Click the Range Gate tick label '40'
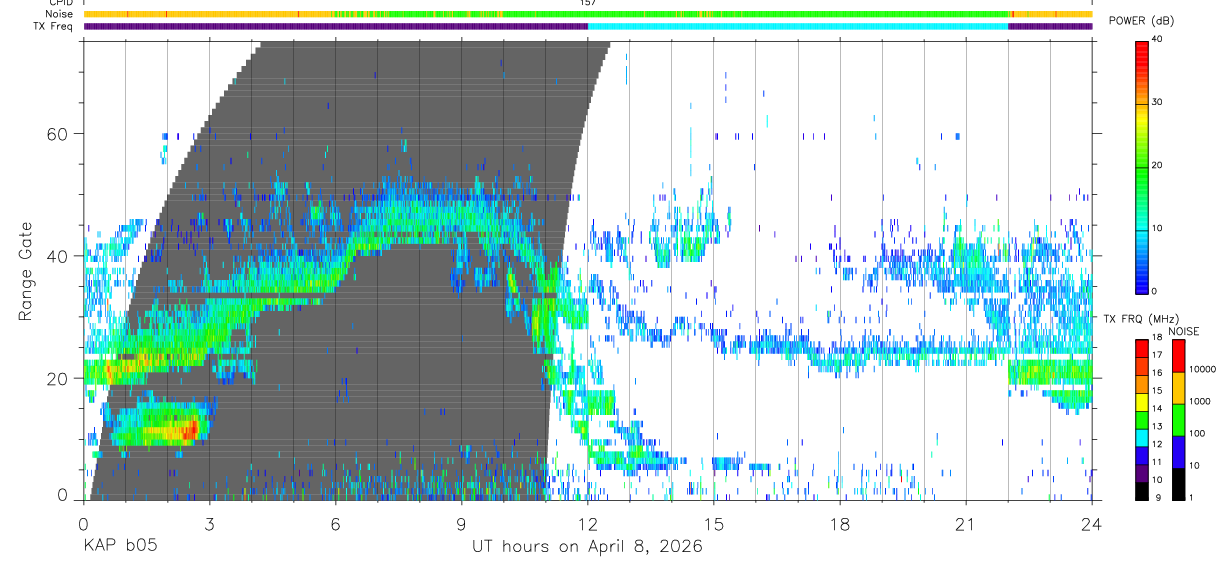1228x567 pixels. [59, 256]
